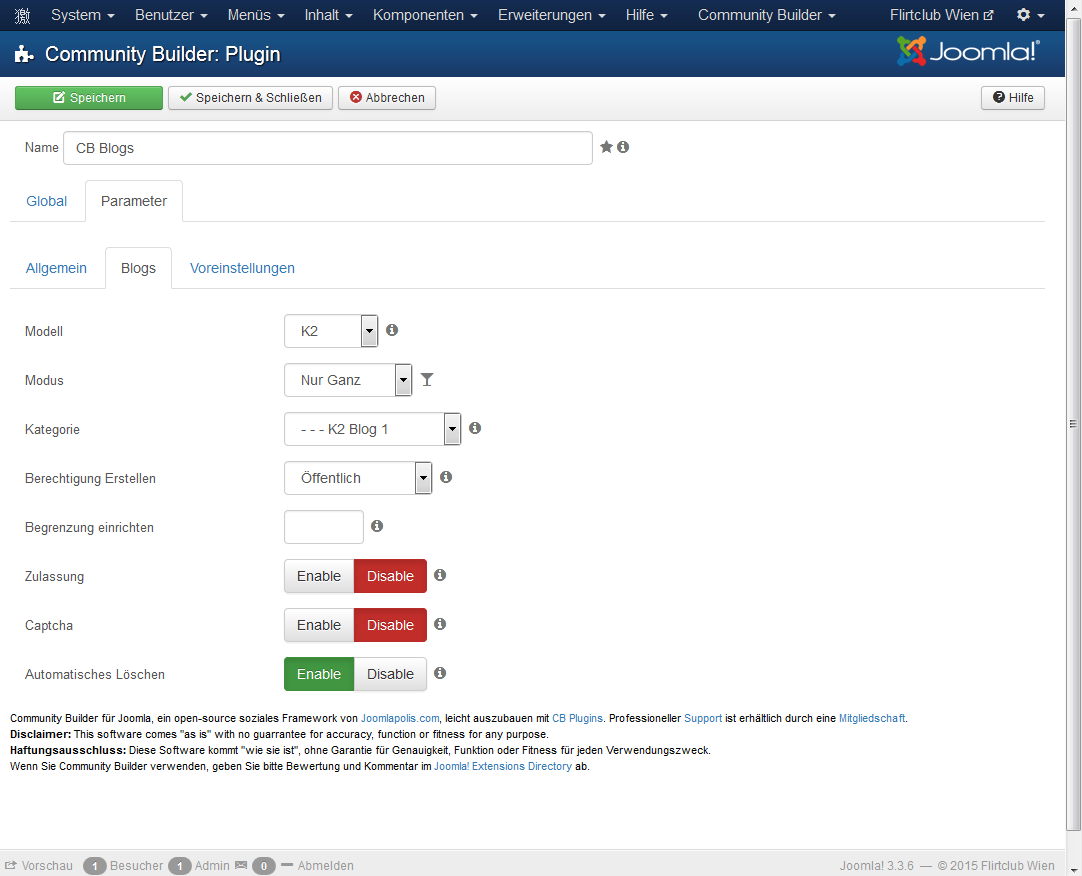Show info tooltip for Captcha
The width and height of the screenshot is (1082, 876).
pyautogui.click(x=440, y=624)
